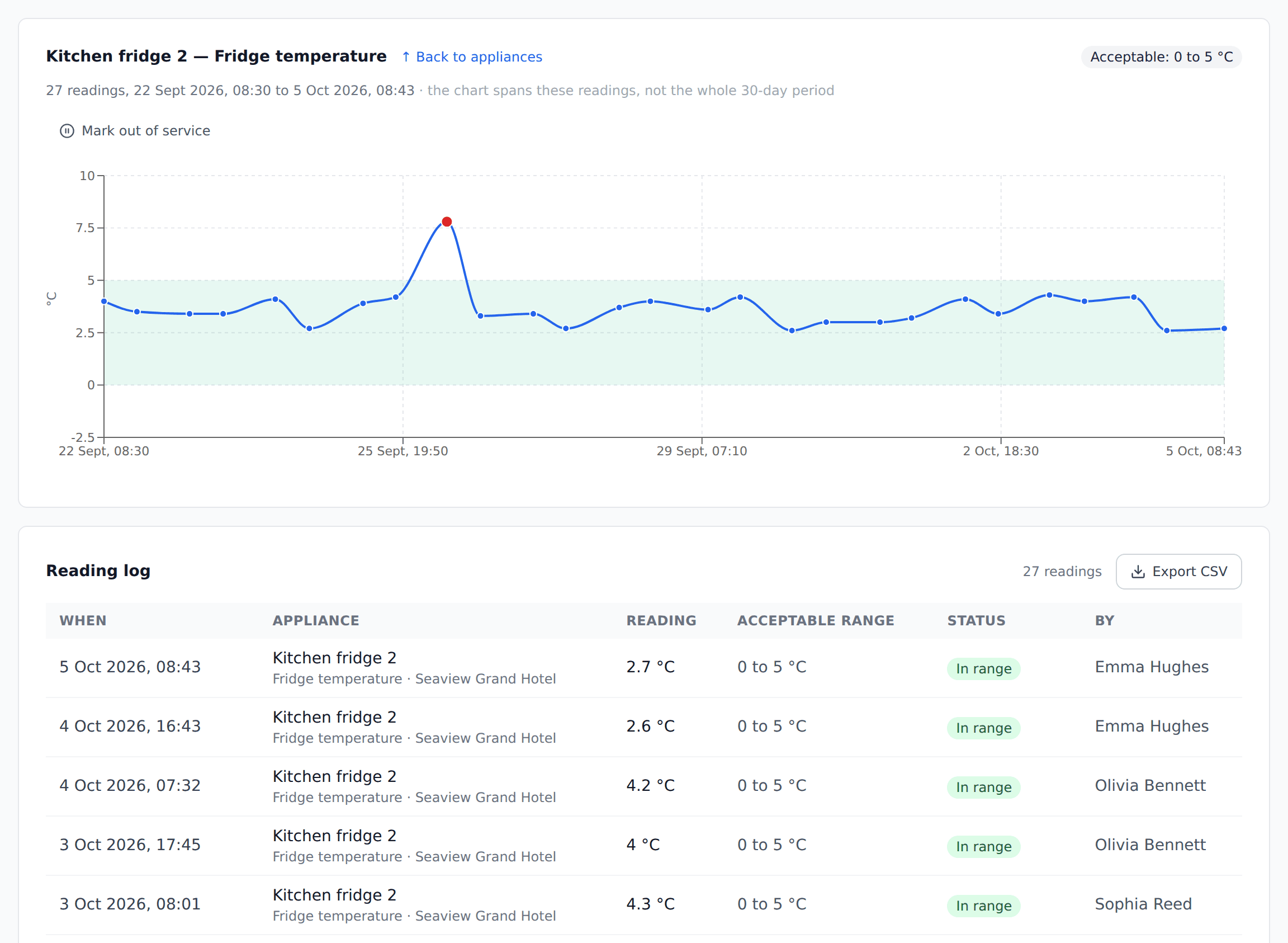Click the Kitchen fridge 2 — Fridge temperature title
This screenshot has width=1288, height=943.
click(216, 56)
